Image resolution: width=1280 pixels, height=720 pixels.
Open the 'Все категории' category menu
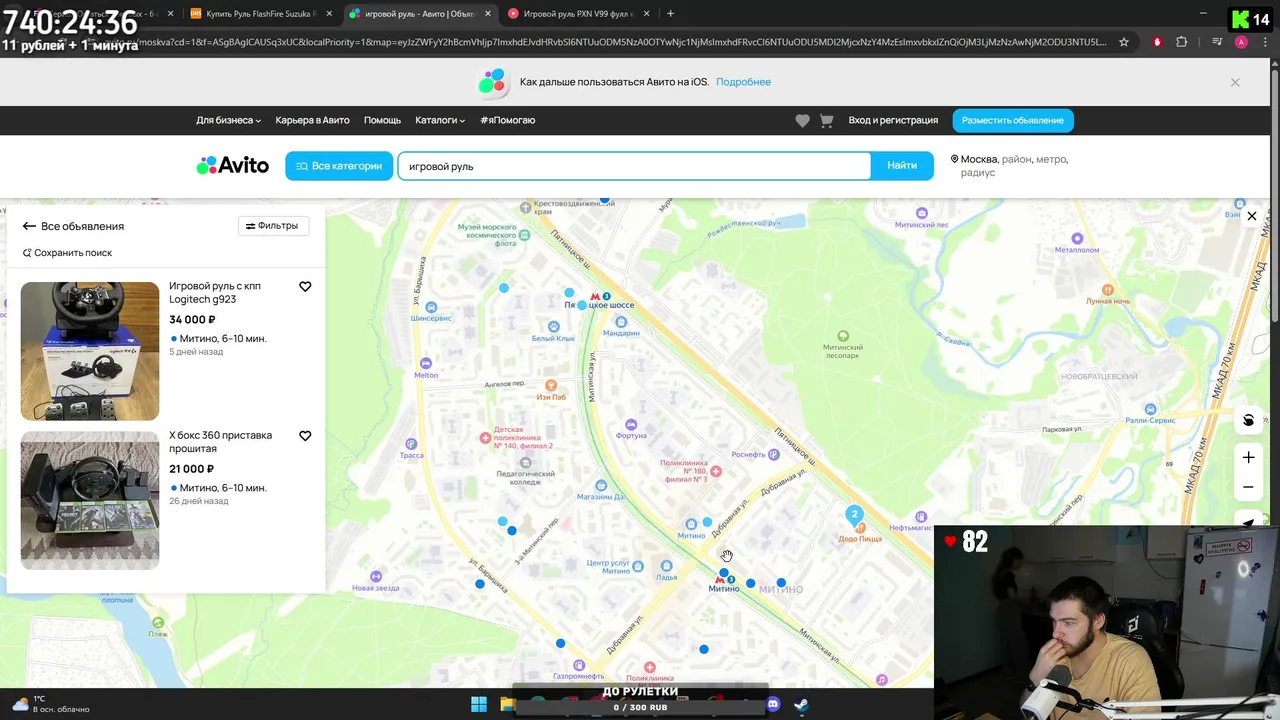click(339, 166)
